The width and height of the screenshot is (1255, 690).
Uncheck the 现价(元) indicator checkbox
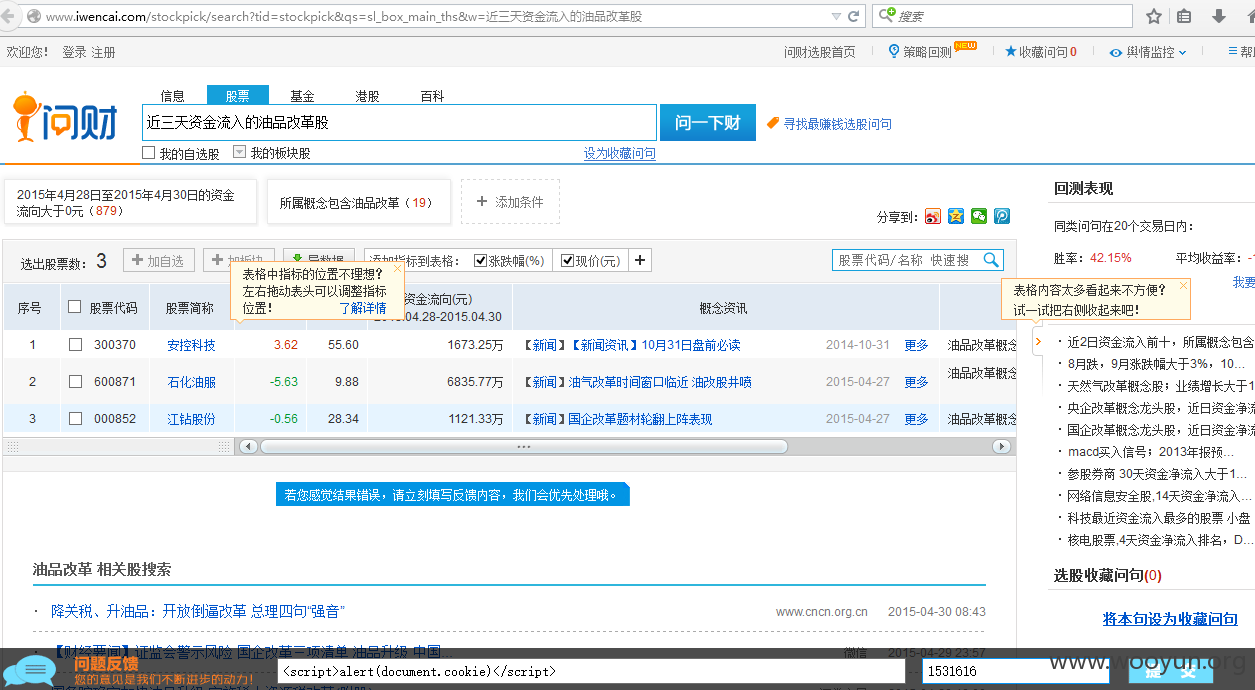tap(568, 261)
